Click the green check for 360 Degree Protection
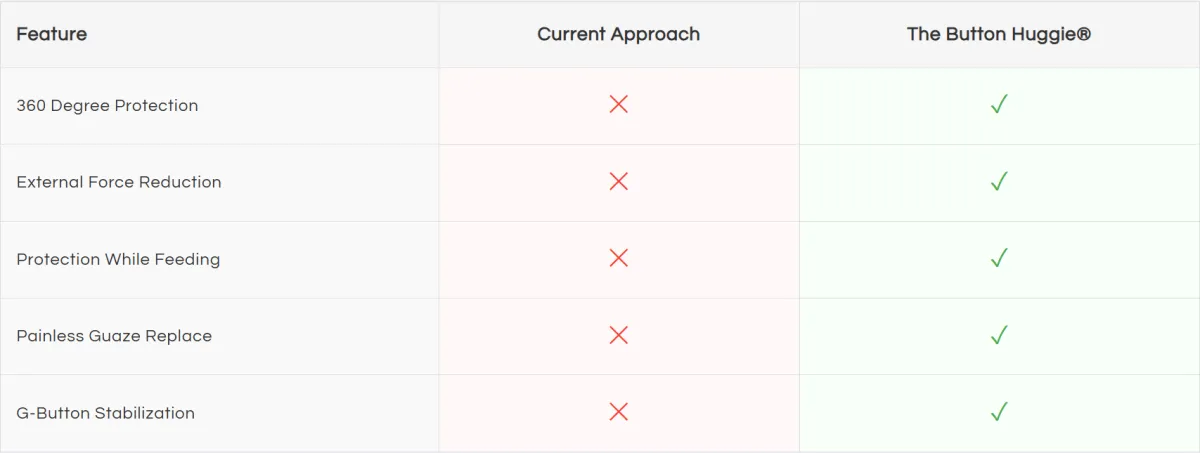1200x453 pixels. 998,104
